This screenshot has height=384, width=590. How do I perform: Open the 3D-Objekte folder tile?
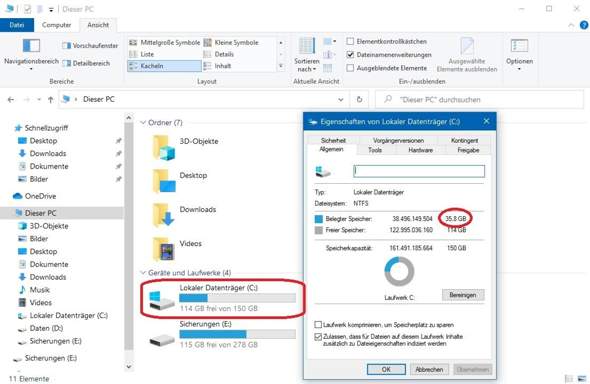186,147
